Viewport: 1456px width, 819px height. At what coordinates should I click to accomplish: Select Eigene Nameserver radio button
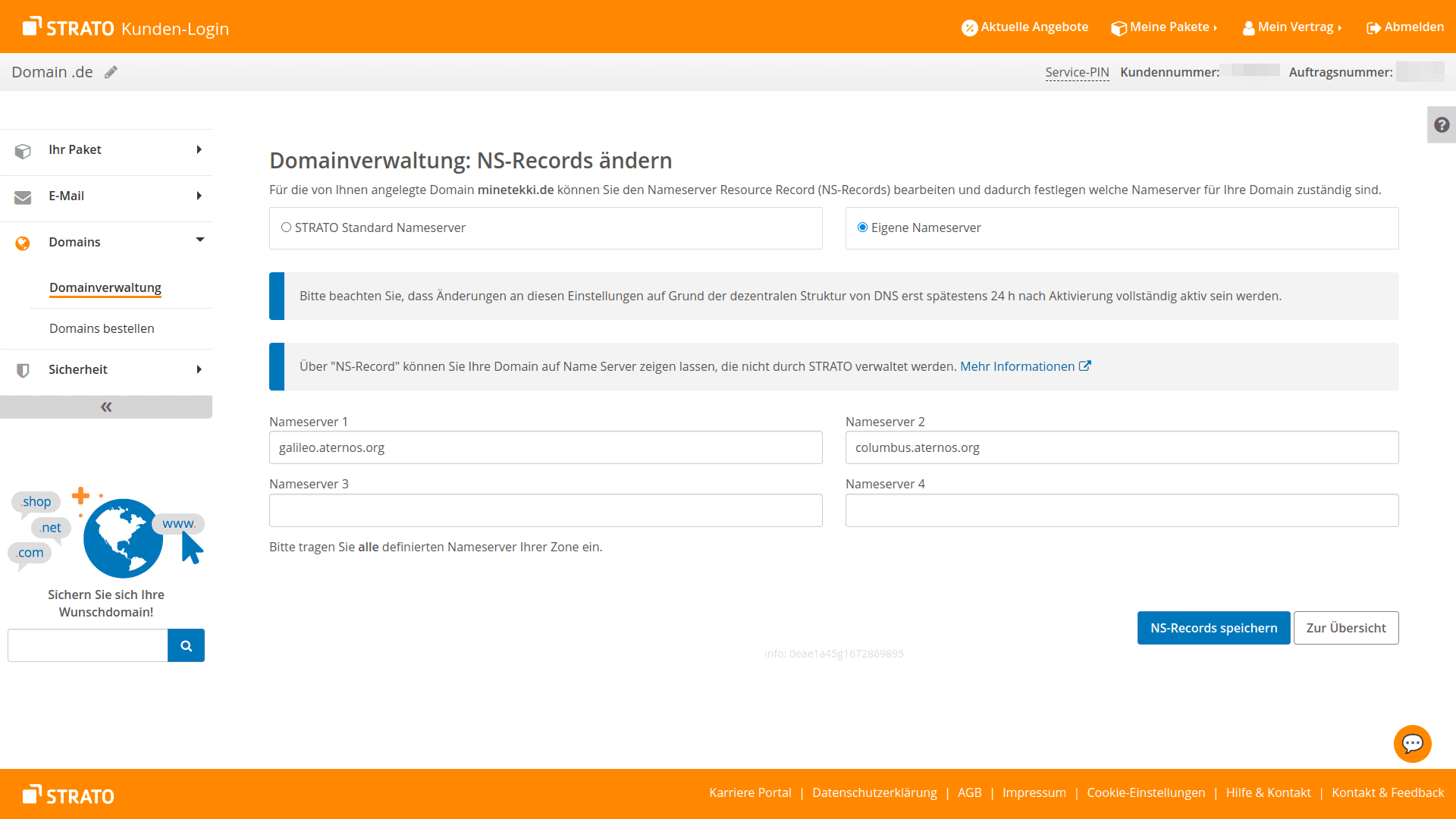(862, 227)
